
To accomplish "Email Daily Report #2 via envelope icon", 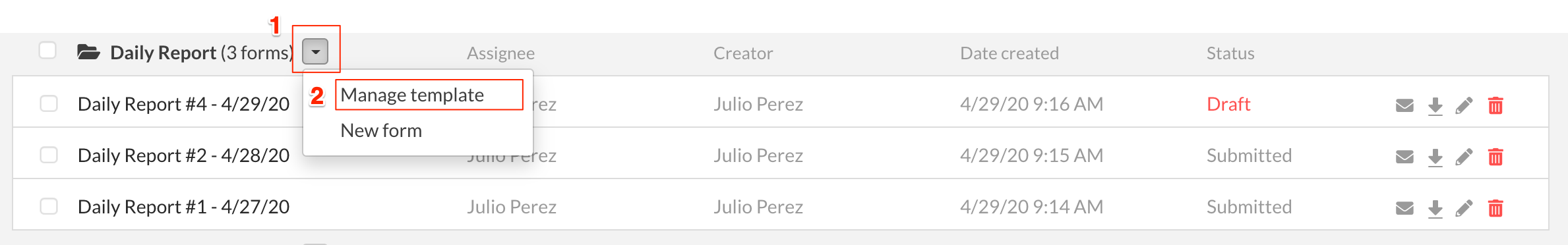I will (x=1404, y=157).
